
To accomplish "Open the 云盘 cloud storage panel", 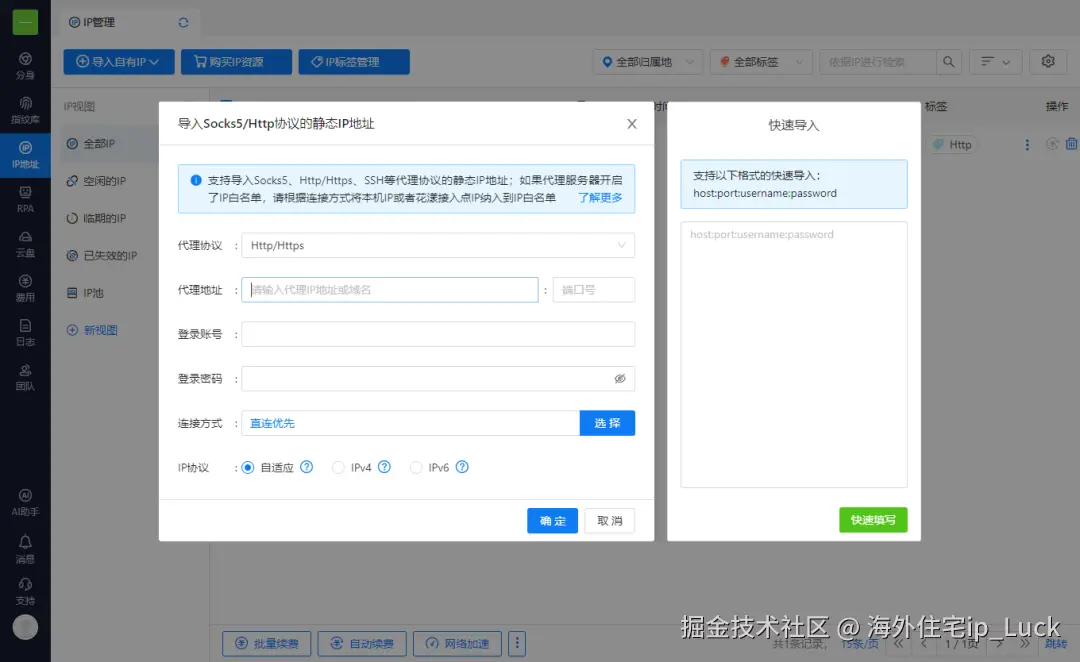I will point(25,243).
